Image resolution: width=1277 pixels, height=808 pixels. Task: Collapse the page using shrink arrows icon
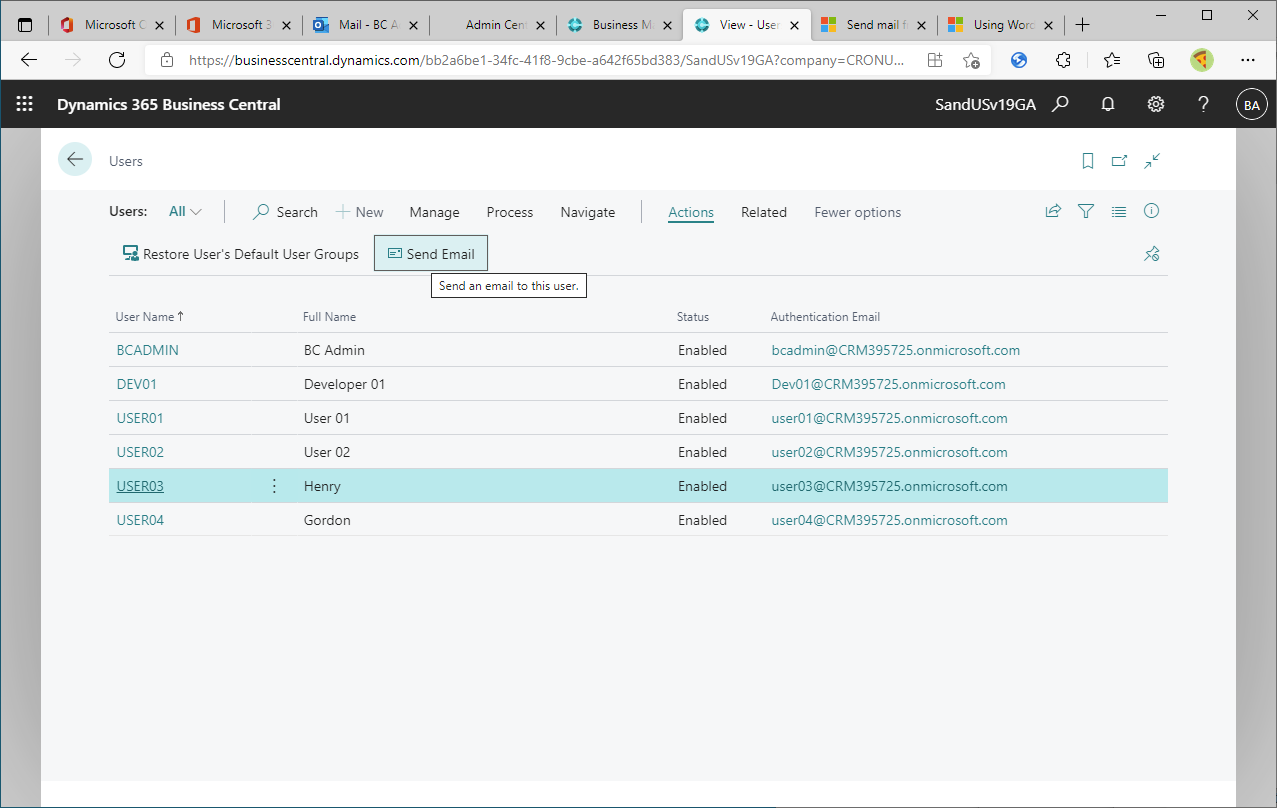(x=1153, y=160)
